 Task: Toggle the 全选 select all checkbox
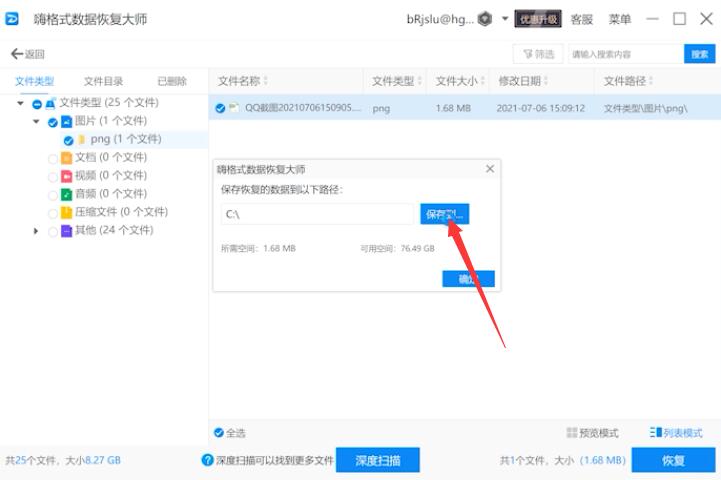pyautogui.click(x=219, y=433)
